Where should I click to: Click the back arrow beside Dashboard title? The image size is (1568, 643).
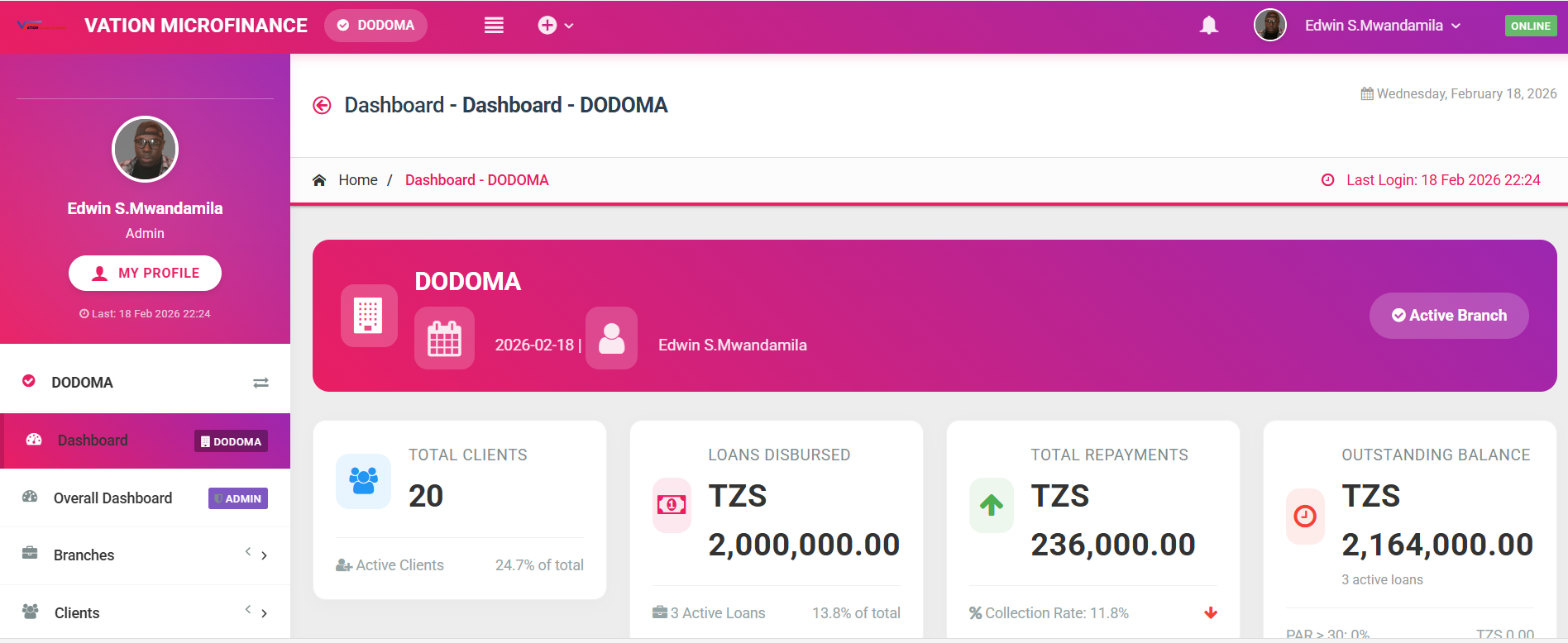tap(322, 105)
